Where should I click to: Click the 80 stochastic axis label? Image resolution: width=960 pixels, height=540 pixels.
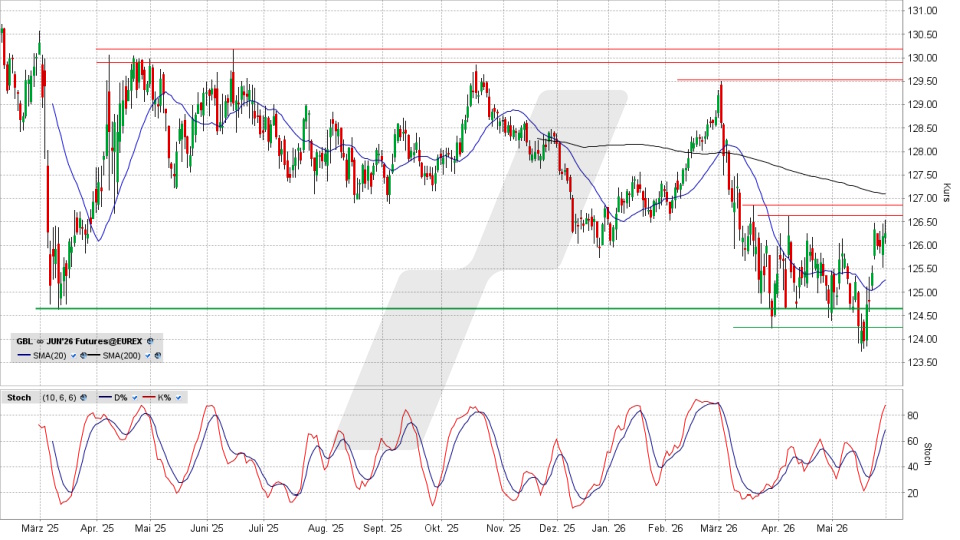[913, 416]
